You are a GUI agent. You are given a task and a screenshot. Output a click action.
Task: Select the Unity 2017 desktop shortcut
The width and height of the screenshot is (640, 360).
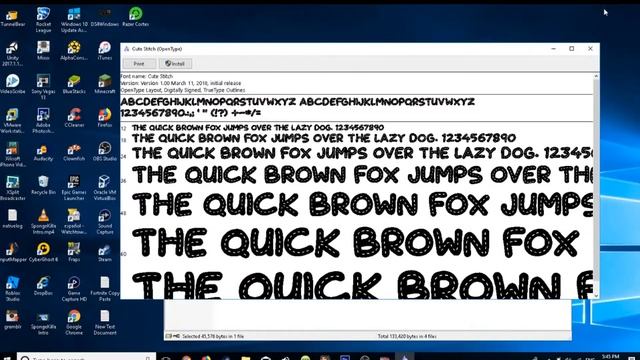point(13,54)
